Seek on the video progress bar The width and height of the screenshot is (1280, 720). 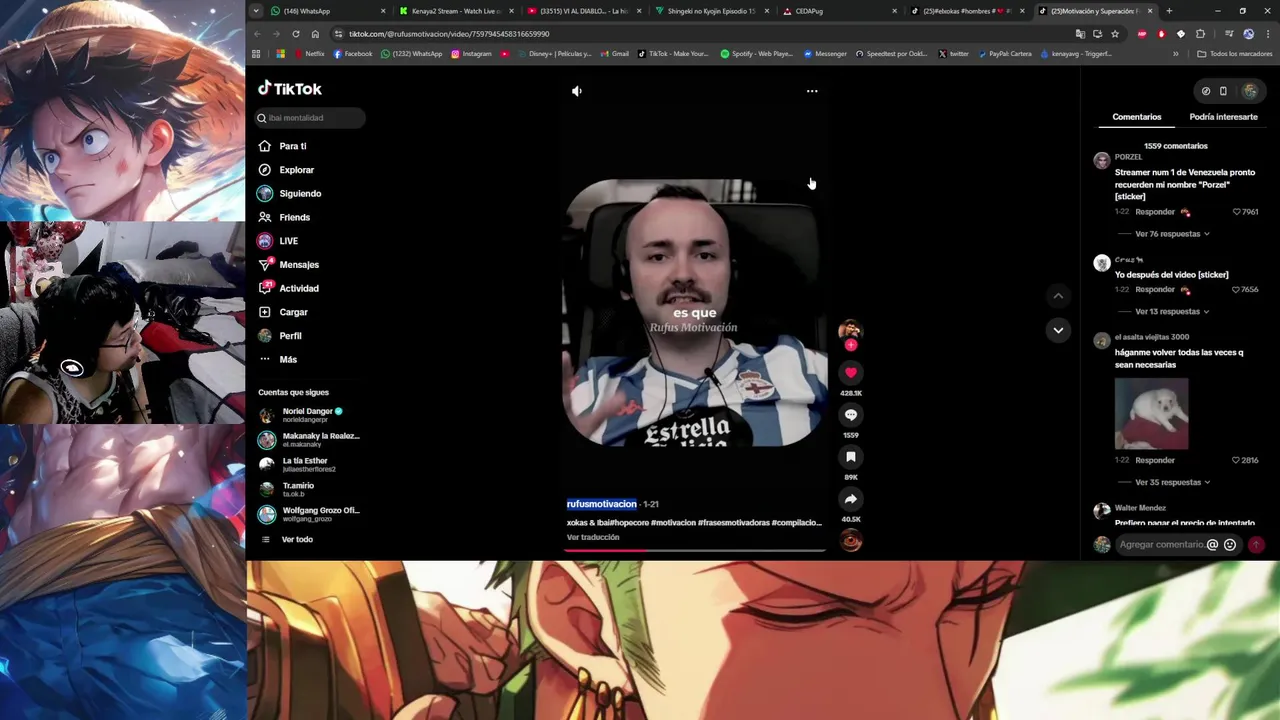695,550
